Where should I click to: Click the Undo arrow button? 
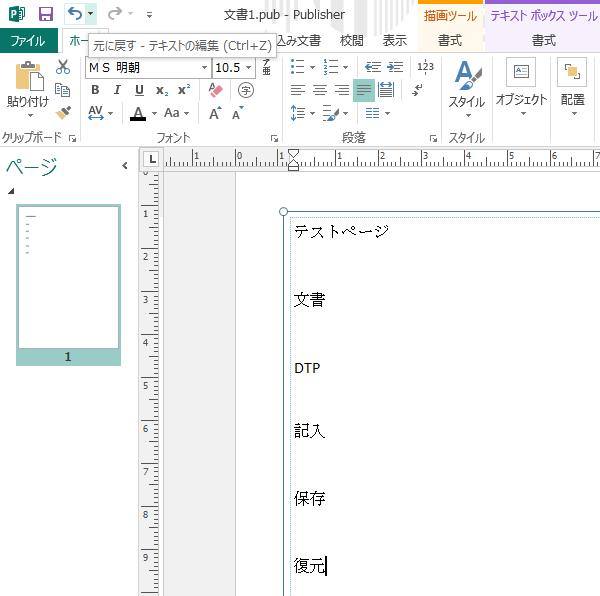click(75, 14)
